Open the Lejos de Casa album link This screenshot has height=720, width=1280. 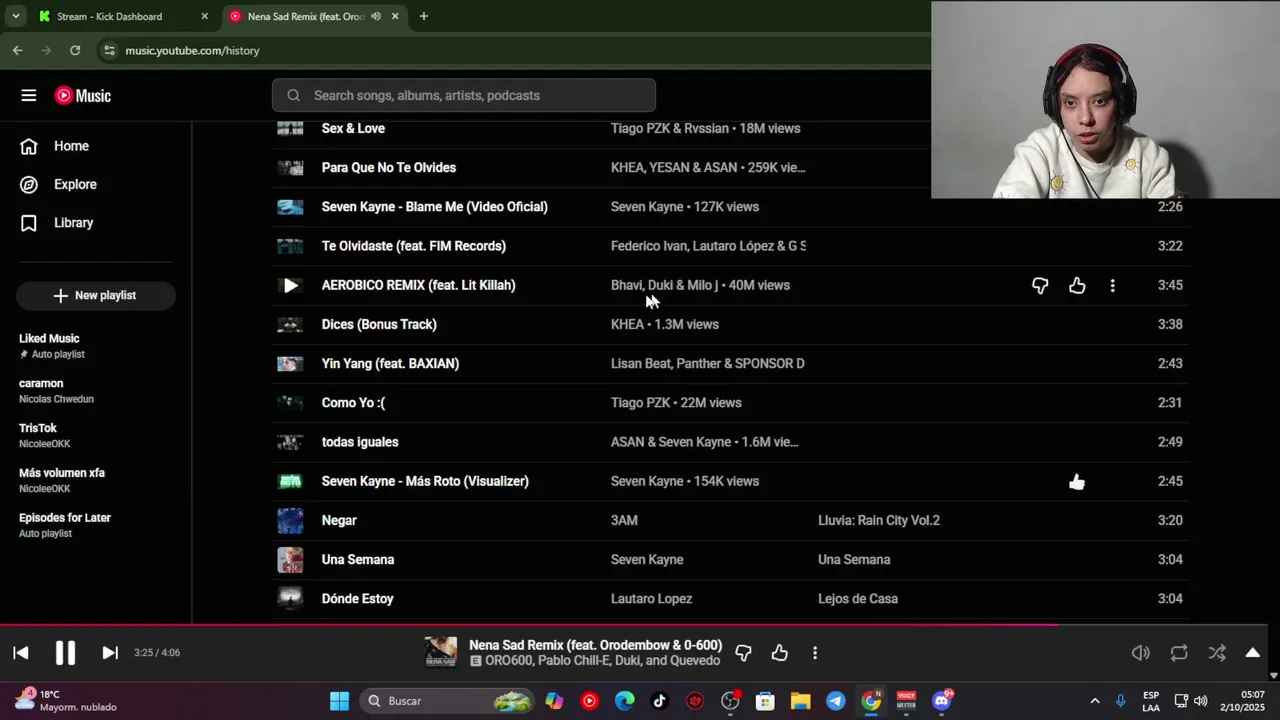pyautogui.click(x=858, y=599)
